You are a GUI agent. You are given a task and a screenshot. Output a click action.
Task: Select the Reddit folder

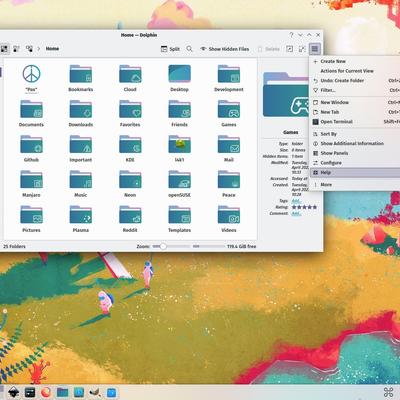coord(130,219)
